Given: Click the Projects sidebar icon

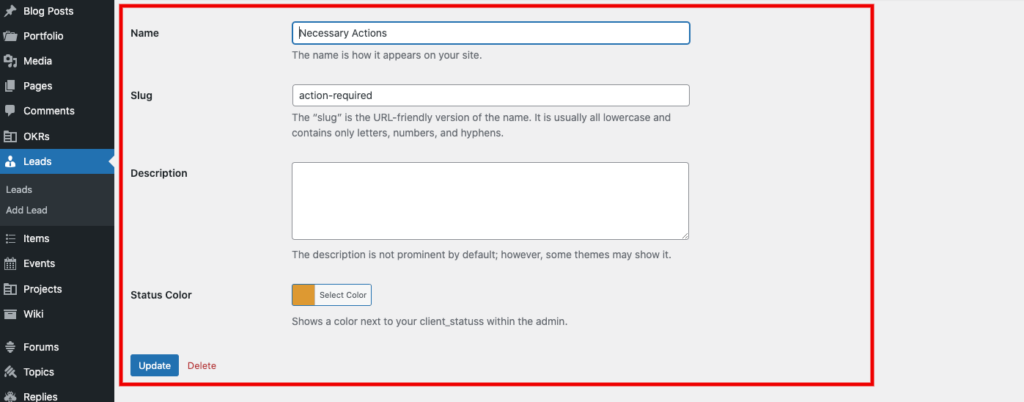Looking at the screenshot, I should coord(10,289).
